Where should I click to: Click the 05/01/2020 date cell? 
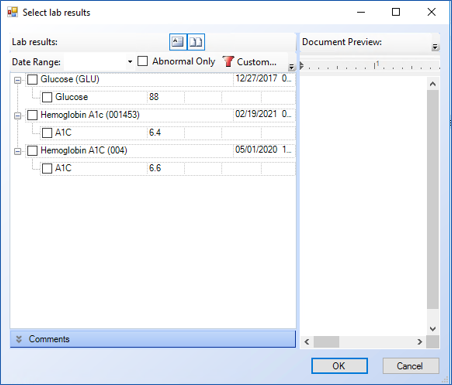coord(264,150)
